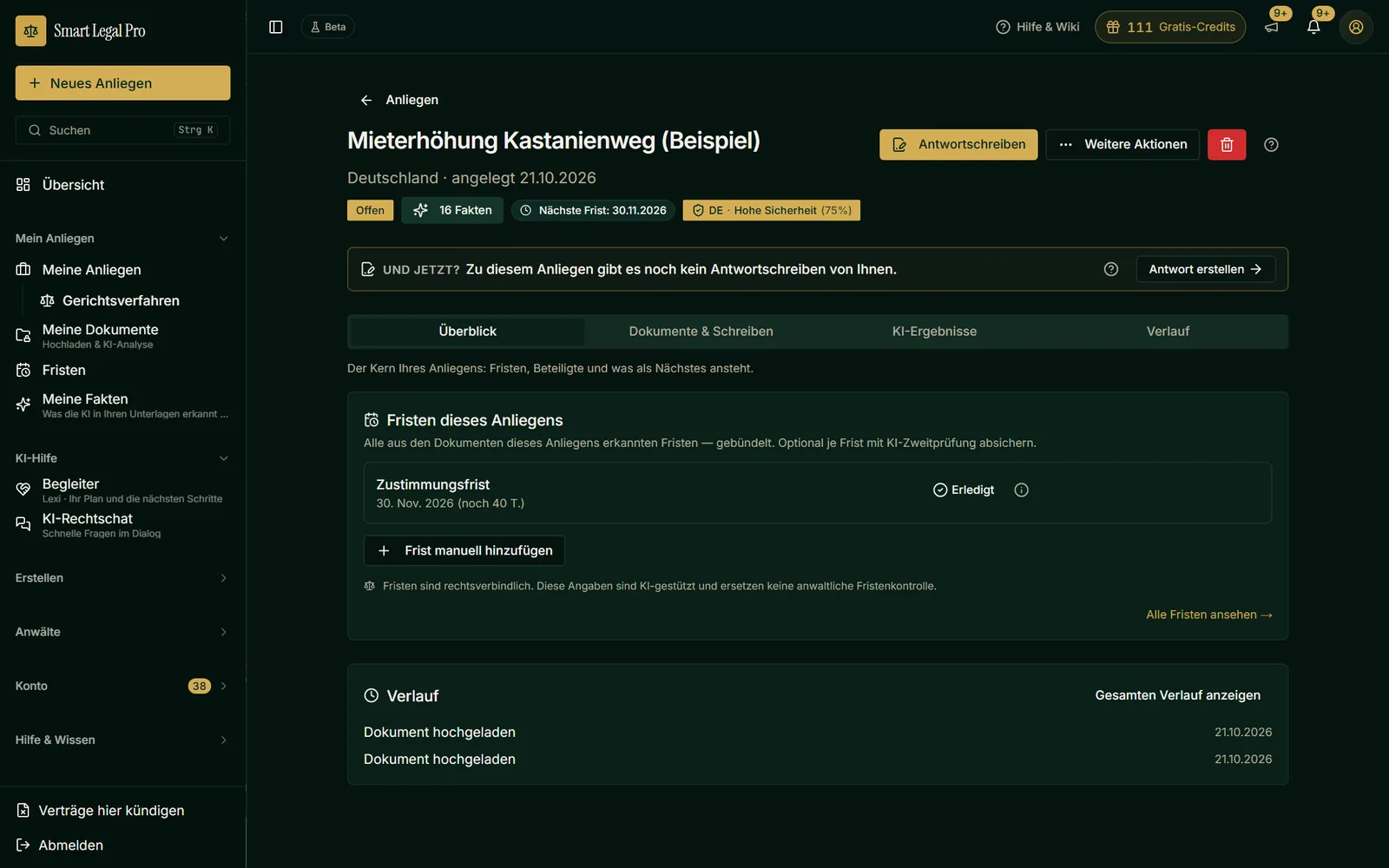Click the 38 badge beside Konto
The height and width of the screenshot is (868, 1389).
[200, 686]
